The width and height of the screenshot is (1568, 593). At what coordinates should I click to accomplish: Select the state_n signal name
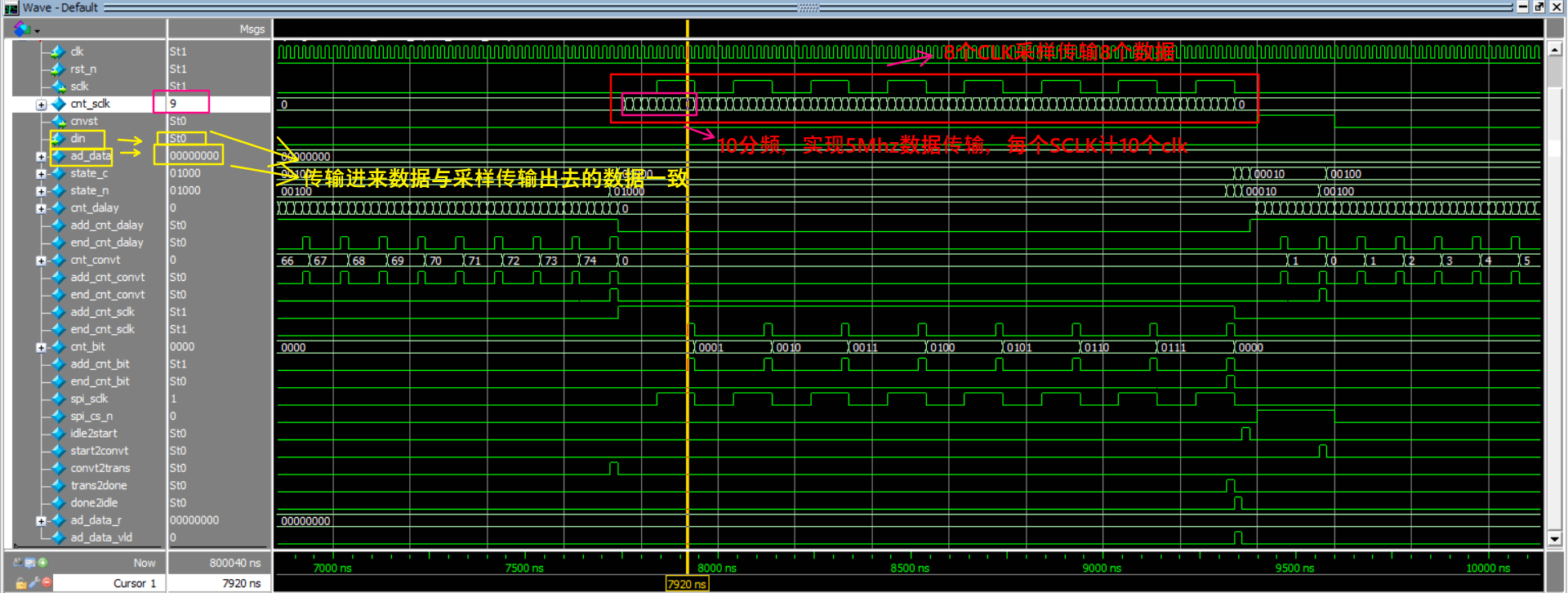(x=89, y=190)
